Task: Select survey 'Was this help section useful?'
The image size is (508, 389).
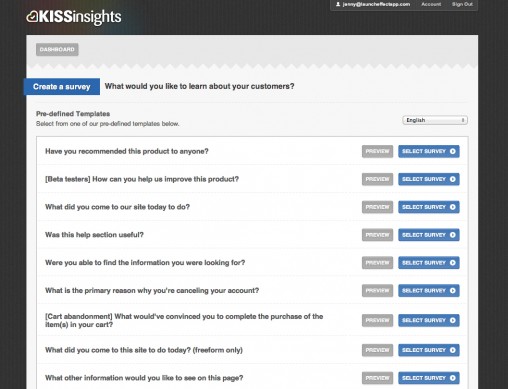Action: 429,235
